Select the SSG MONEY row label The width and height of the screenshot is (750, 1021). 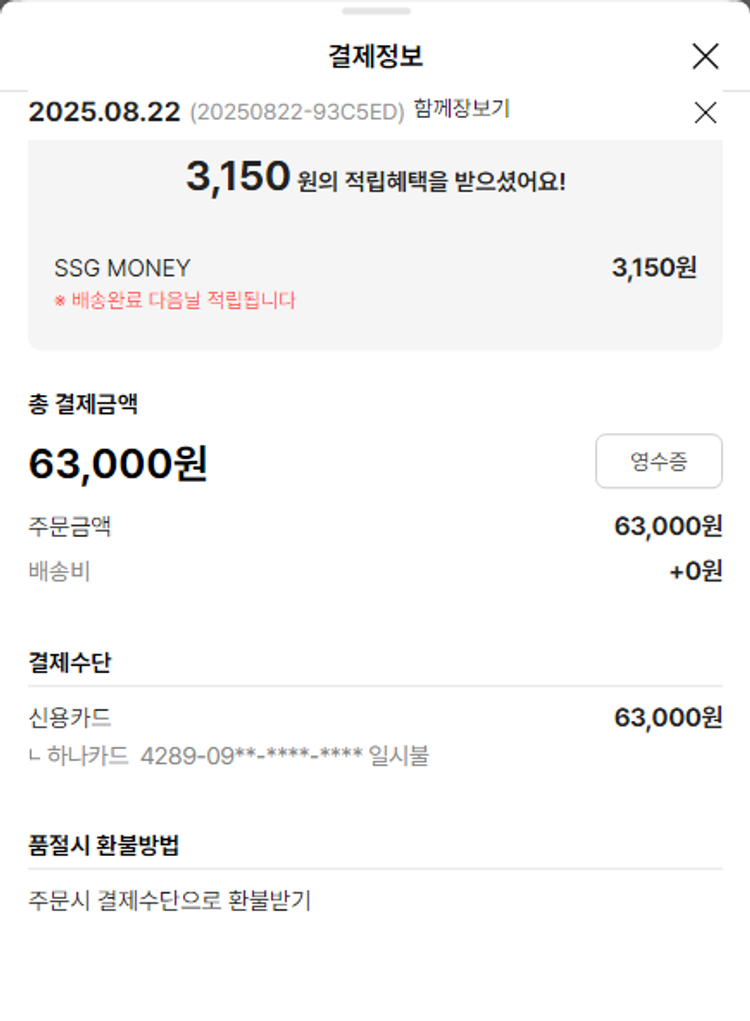coord(122,268)
